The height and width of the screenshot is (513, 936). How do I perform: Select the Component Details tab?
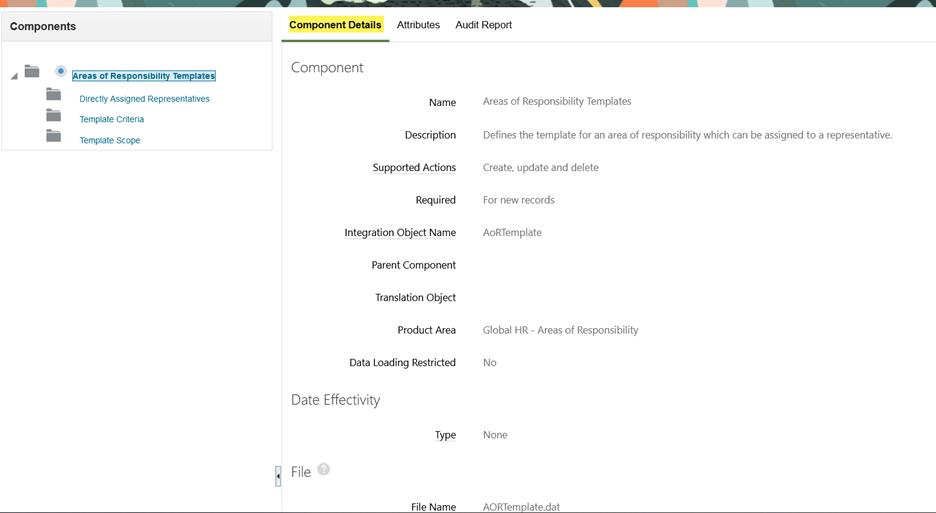pos(335,25)
